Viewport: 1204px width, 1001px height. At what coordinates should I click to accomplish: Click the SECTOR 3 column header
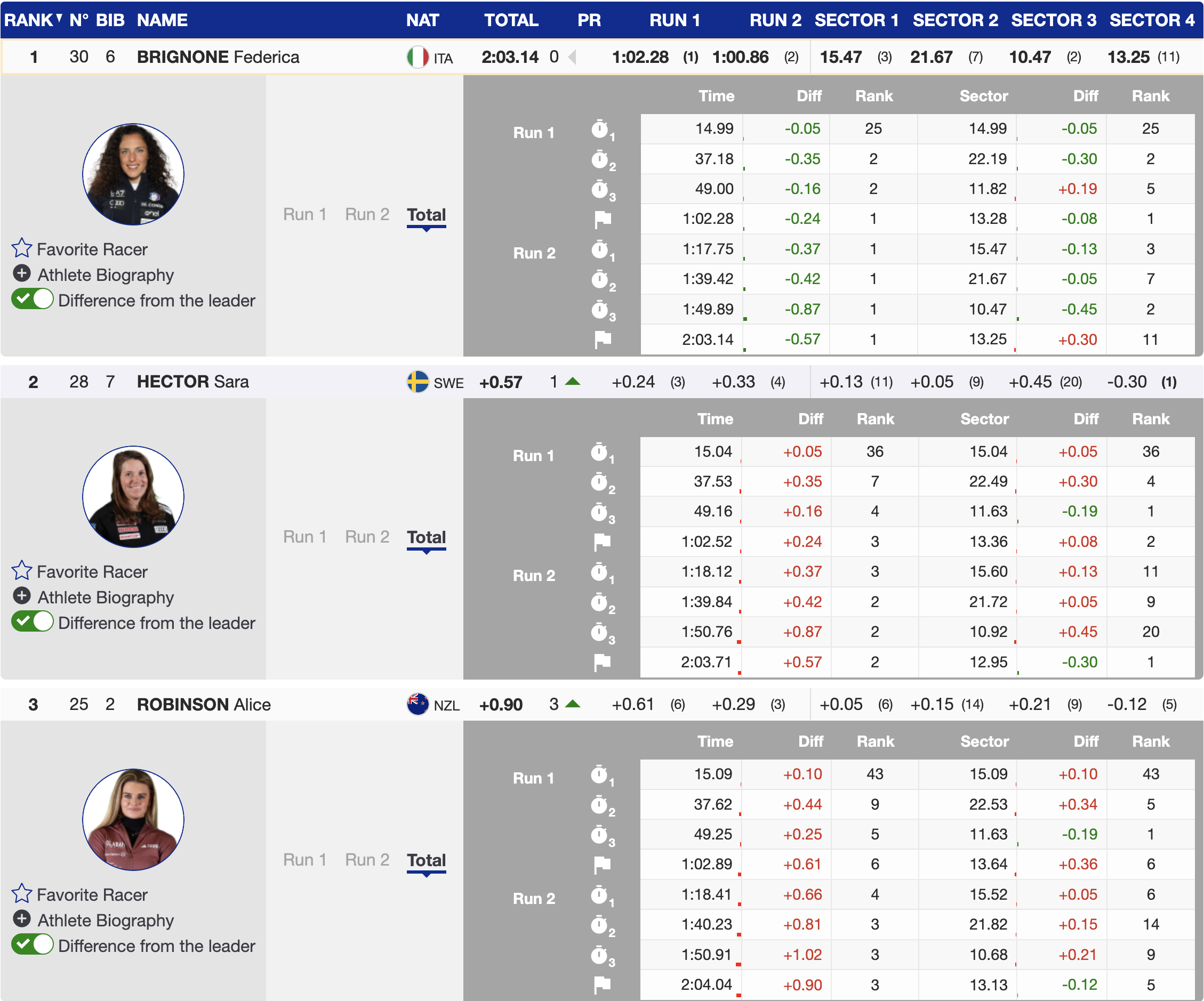[1053, 20]
